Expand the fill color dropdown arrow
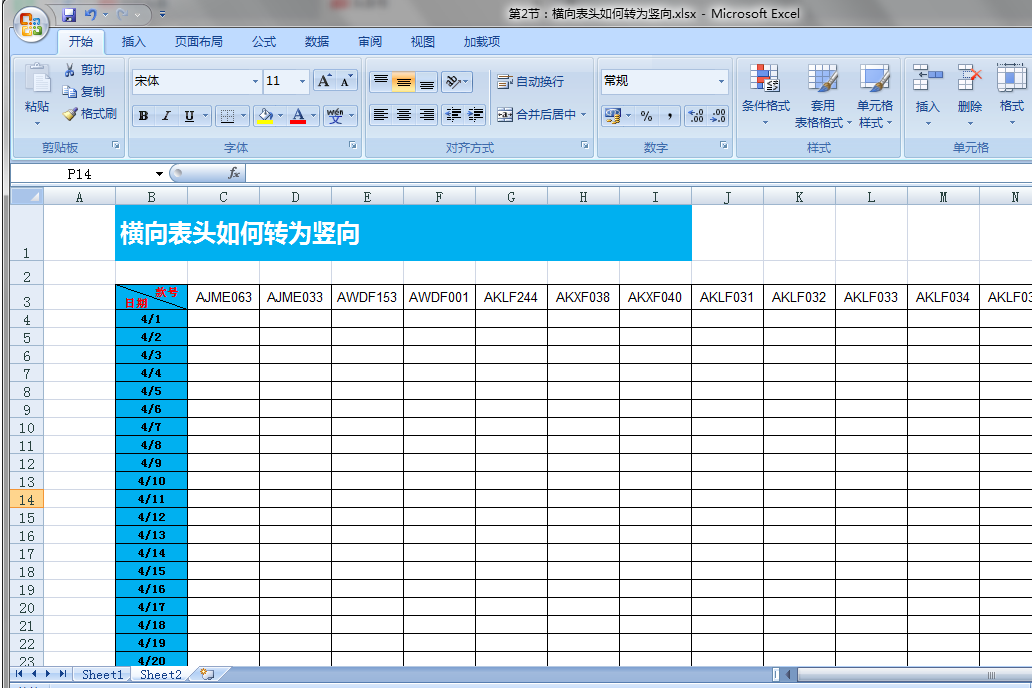The width and height of the screenshot is (1032, 688). tap(280, 116)
